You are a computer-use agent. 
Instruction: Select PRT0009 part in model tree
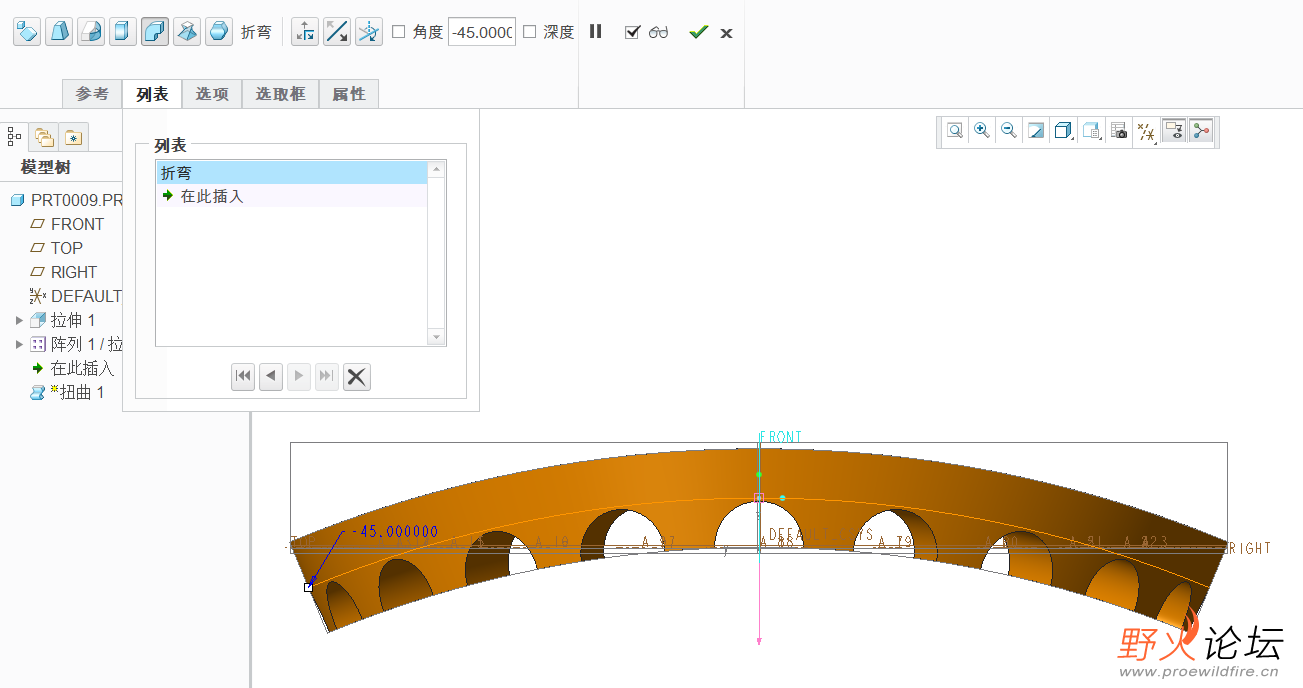pos(66,200)
